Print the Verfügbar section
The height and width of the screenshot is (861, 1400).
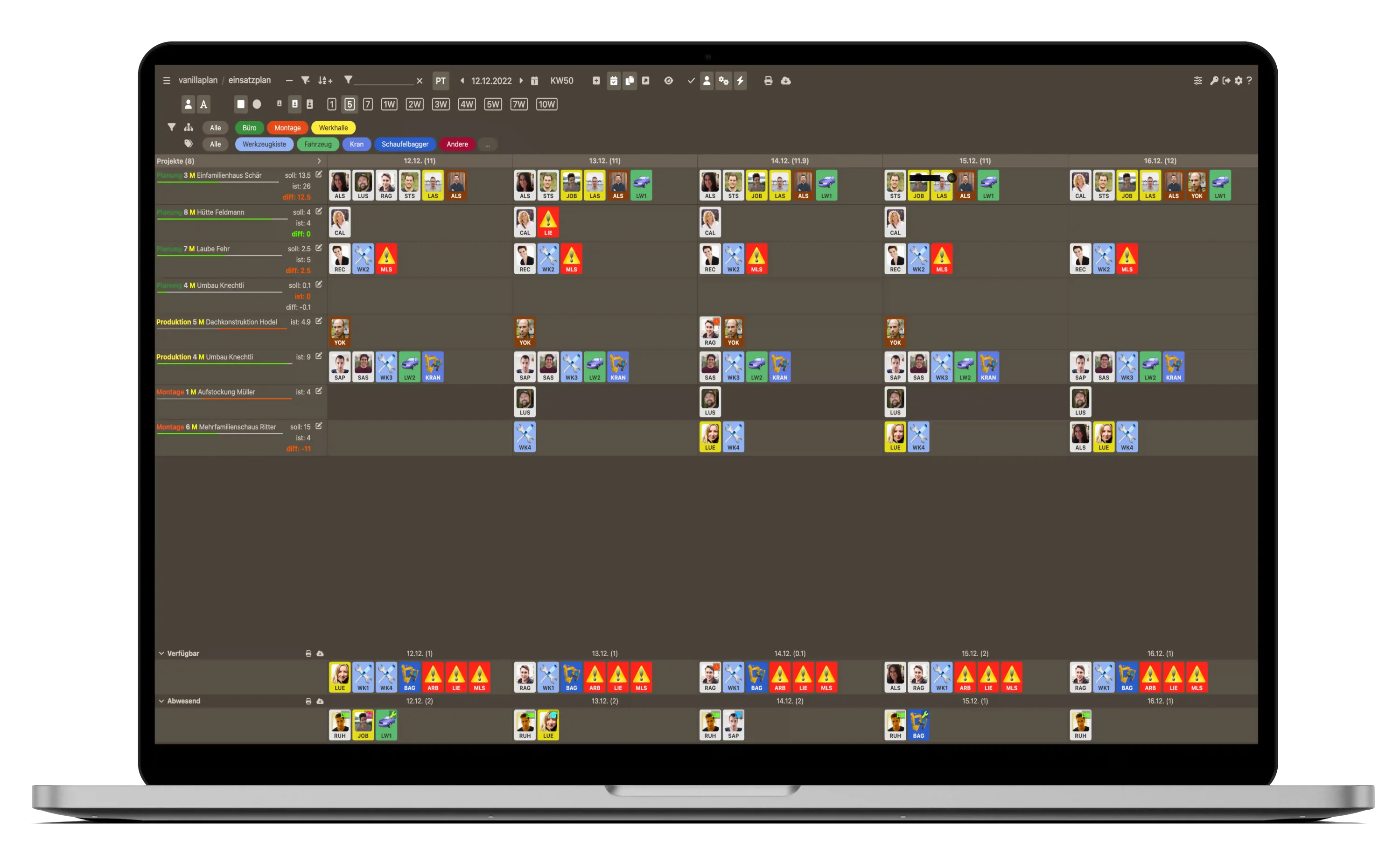pyautogui.click(x=308, y=654)
